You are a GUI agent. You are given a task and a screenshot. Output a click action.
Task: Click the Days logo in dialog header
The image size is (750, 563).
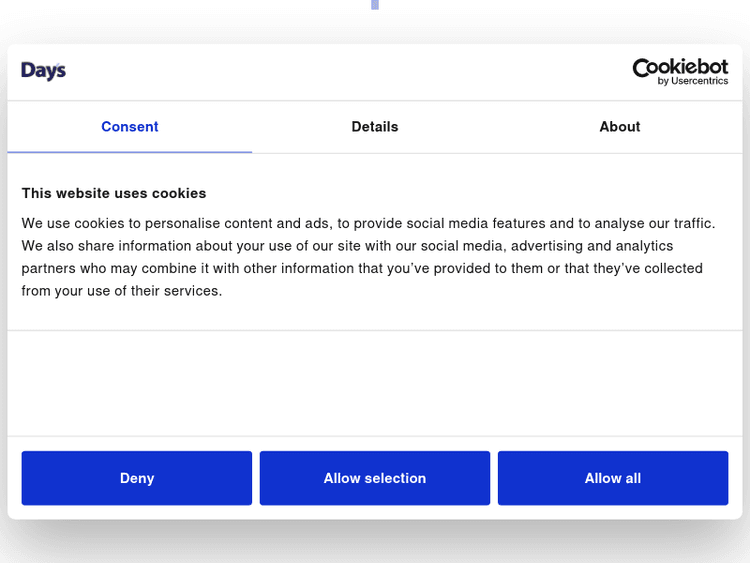[x=43, y=70]
